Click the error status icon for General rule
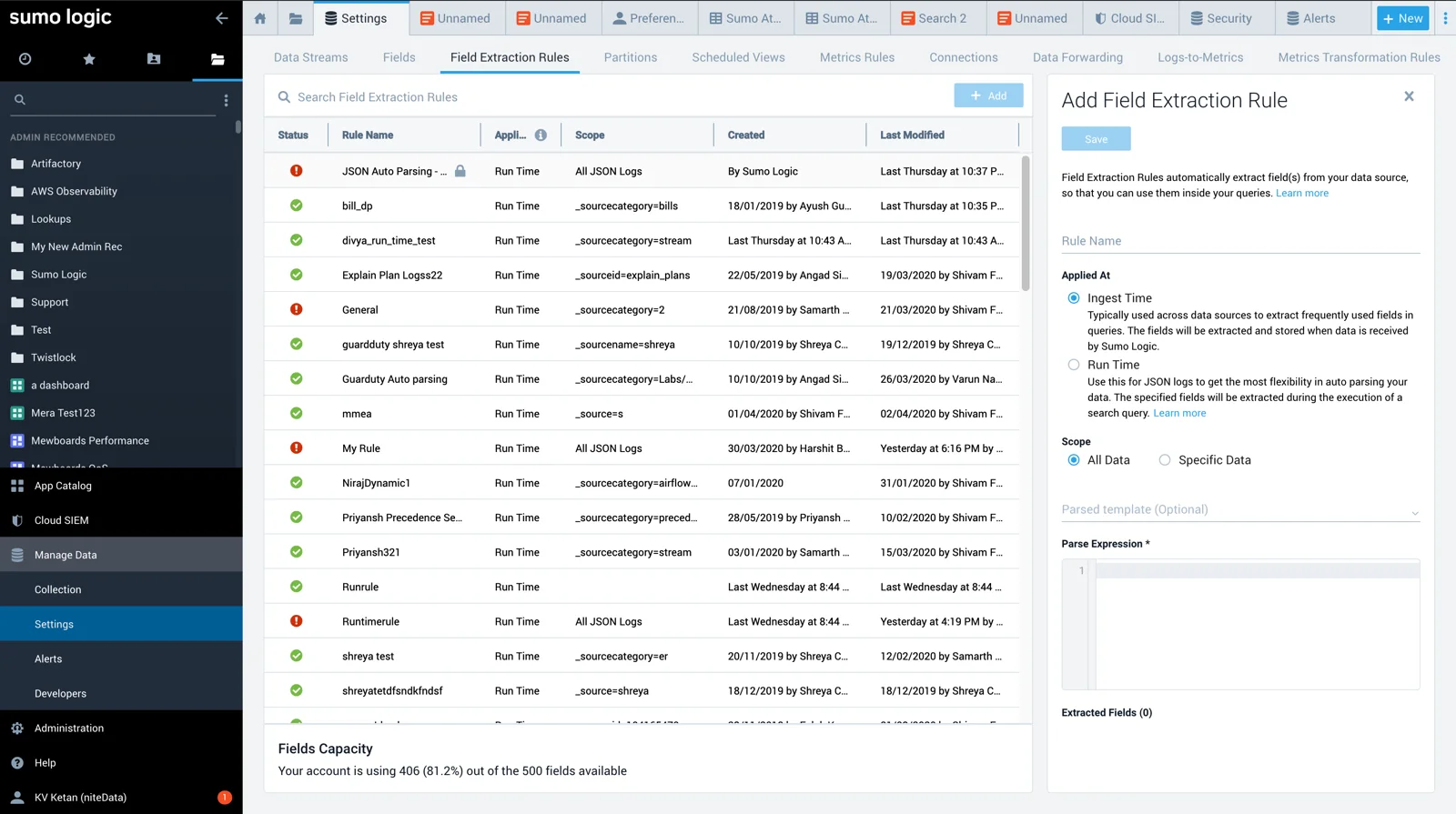This screenshot has width=1456, height=814. coord(296,309)
